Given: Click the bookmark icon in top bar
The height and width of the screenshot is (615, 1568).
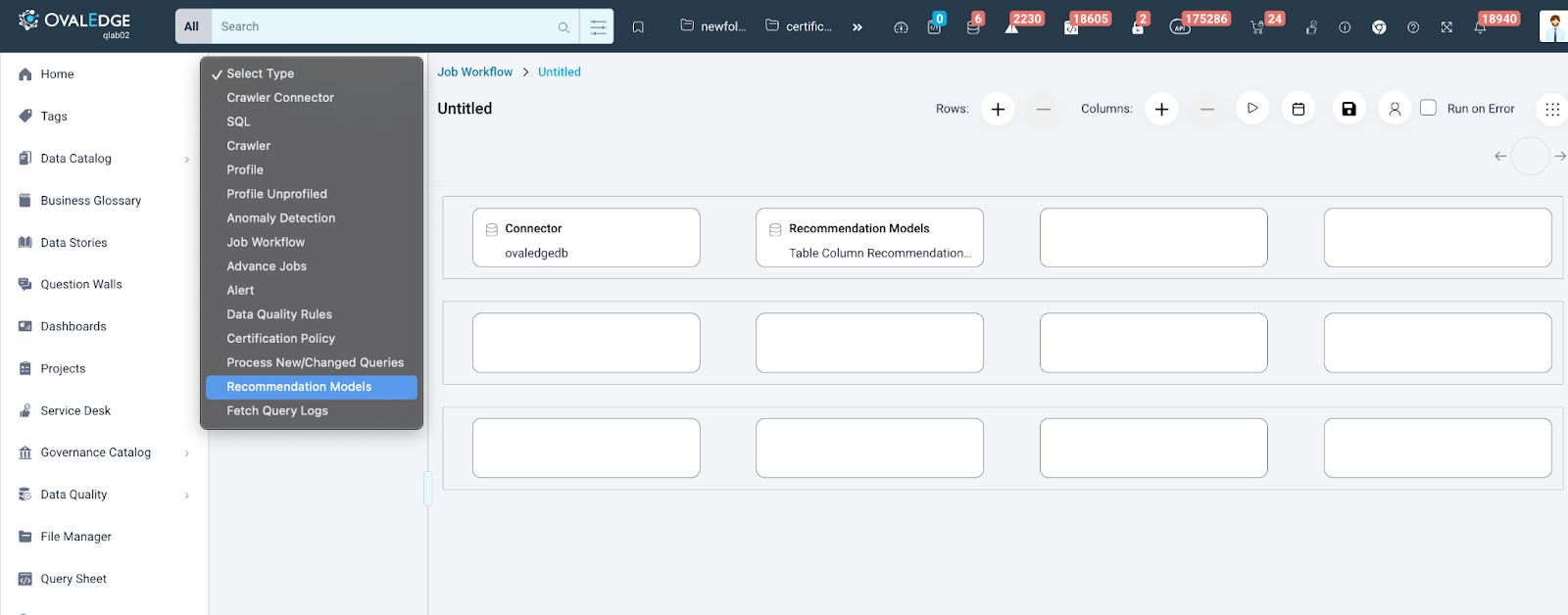Looking at the screenshot, I should point(638,27).
